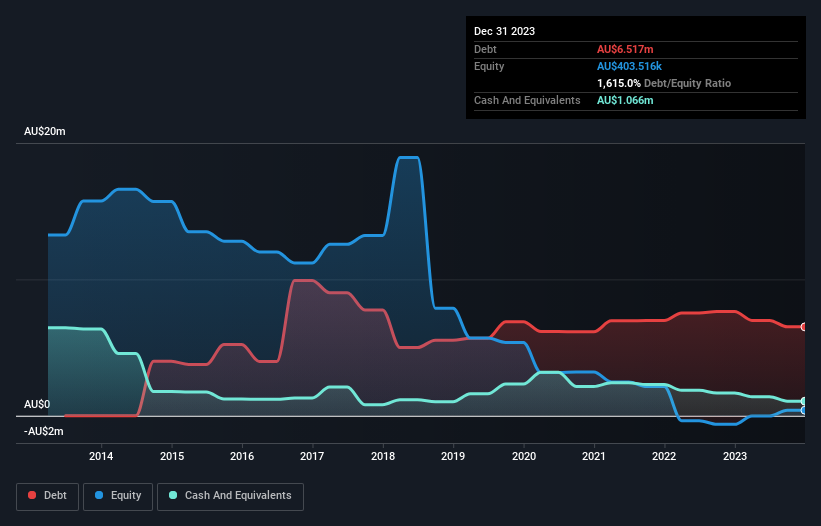Click the 2017 x-axis label
821x526 pixels.
coord(312,456)
